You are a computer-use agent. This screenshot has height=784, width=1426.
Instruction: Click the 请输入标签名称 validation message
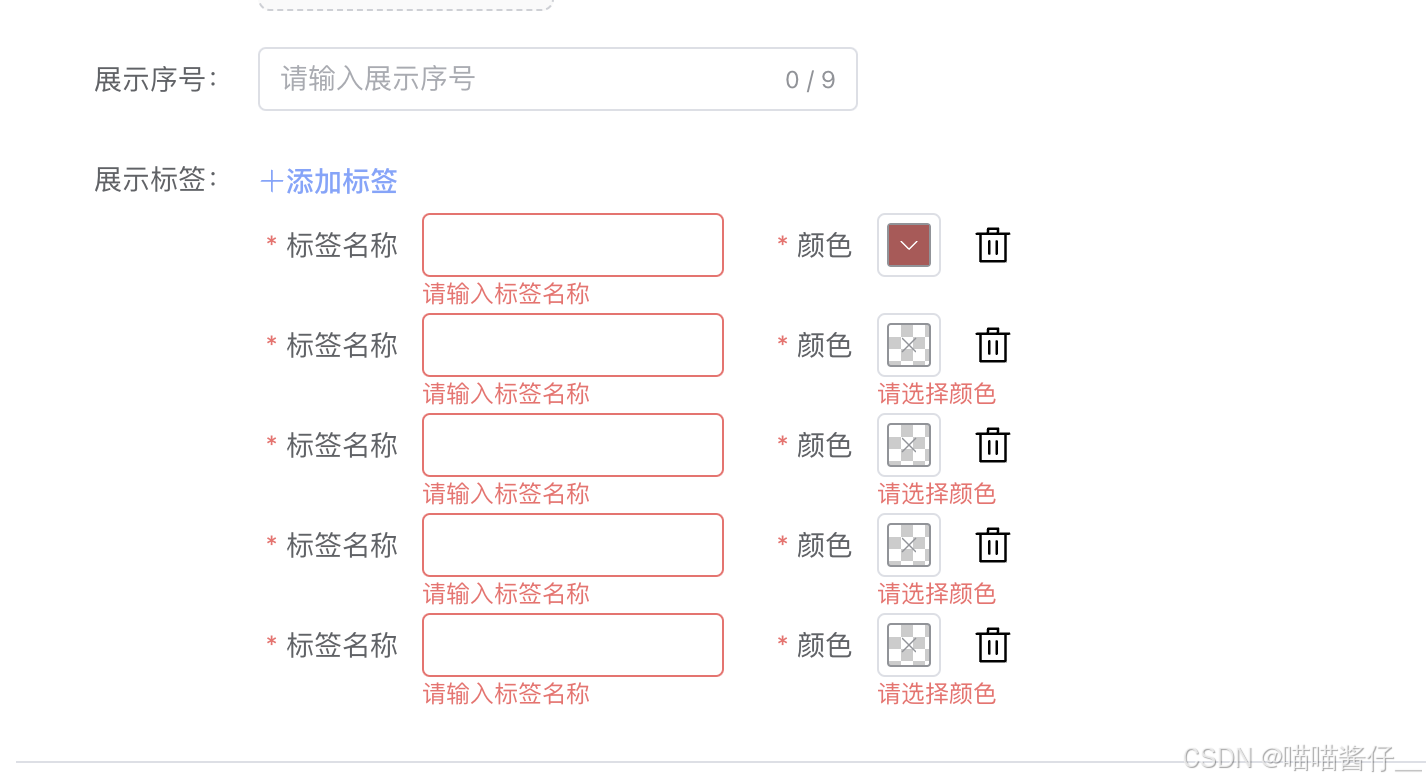click(x=506, y=293)
